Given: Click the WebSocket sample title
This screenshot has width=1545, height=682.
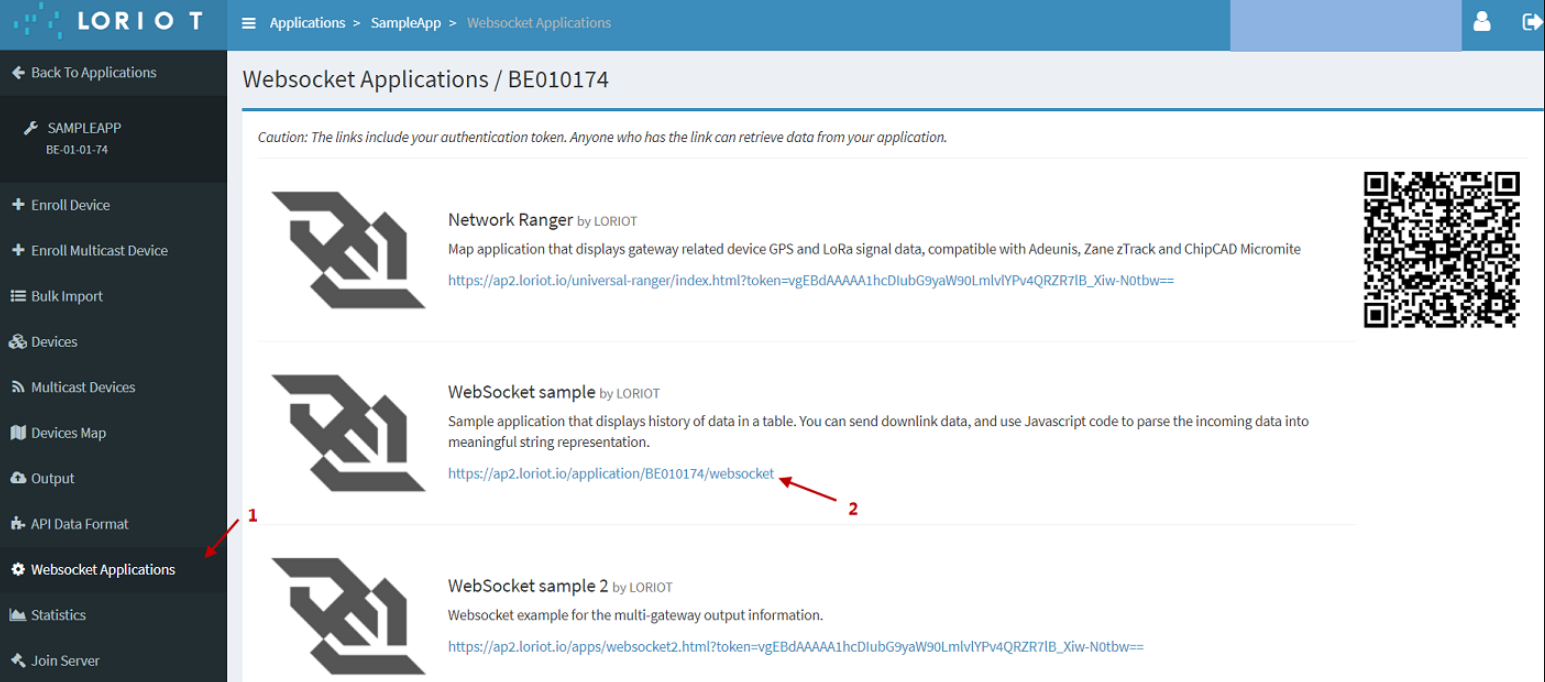Looking at the screenshot, I should (521, 392).
